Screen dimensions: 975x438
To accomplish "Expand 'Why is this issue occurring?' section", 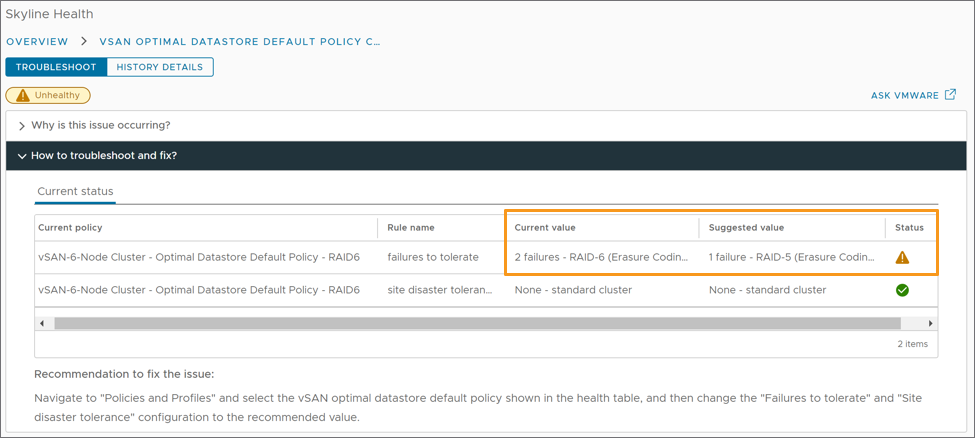I will click(22, 126).
